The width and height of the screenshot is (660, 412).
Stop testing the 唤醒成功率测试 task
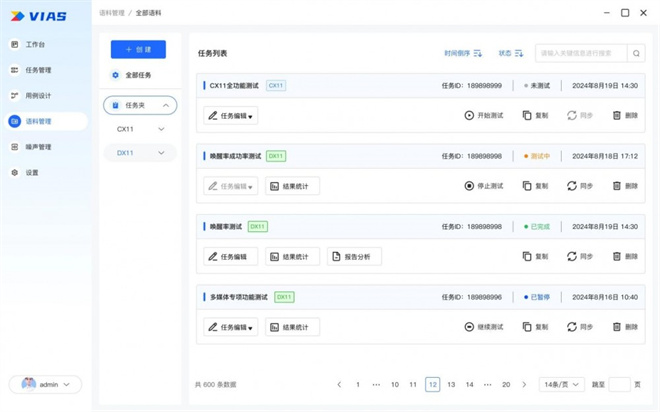[484, 186]
